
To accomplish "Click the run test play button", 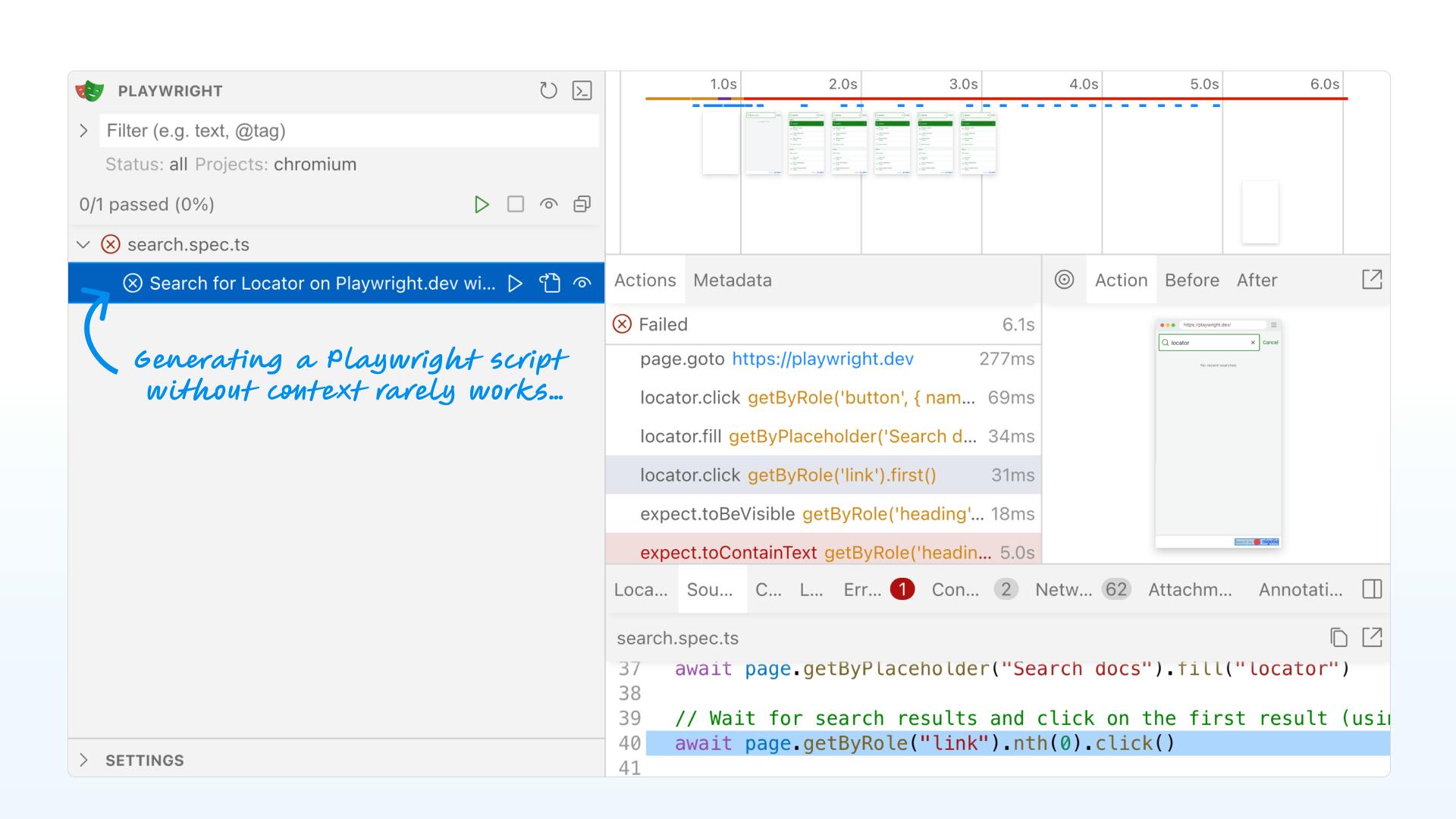I will pyautogui.click(x=515, y=283).
